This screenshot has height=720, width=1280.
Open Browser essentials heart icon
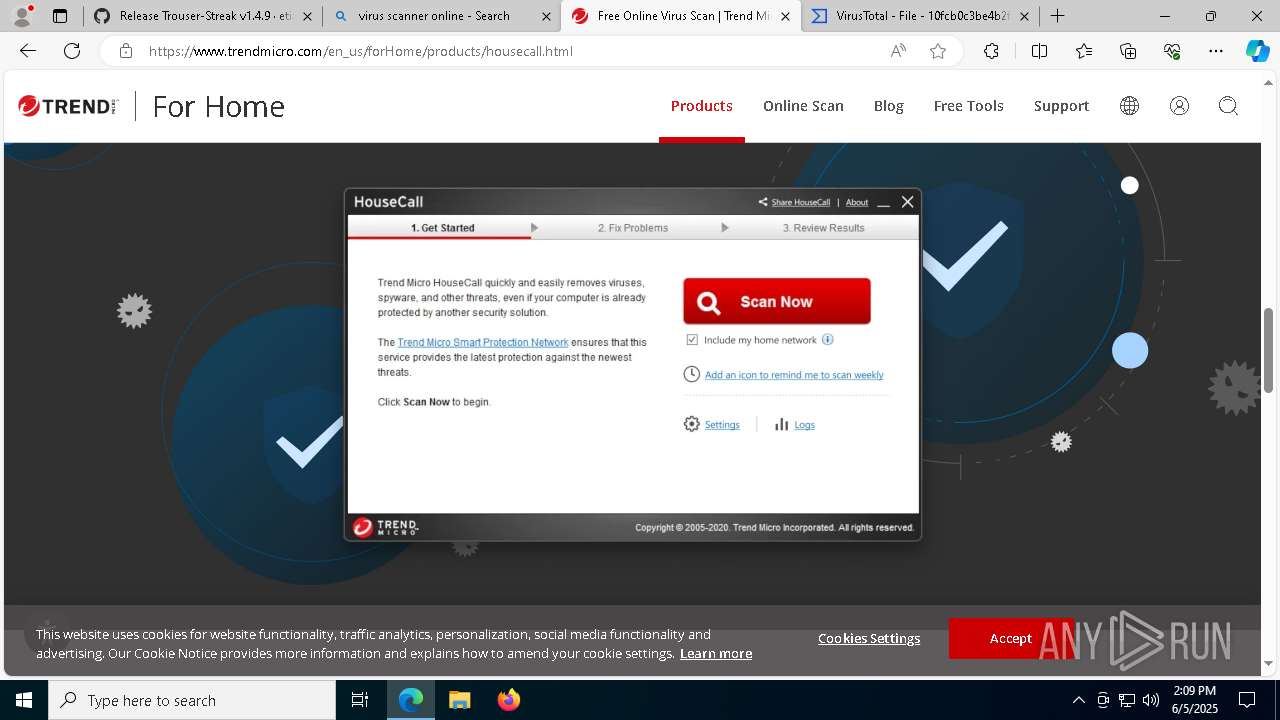1172,51
